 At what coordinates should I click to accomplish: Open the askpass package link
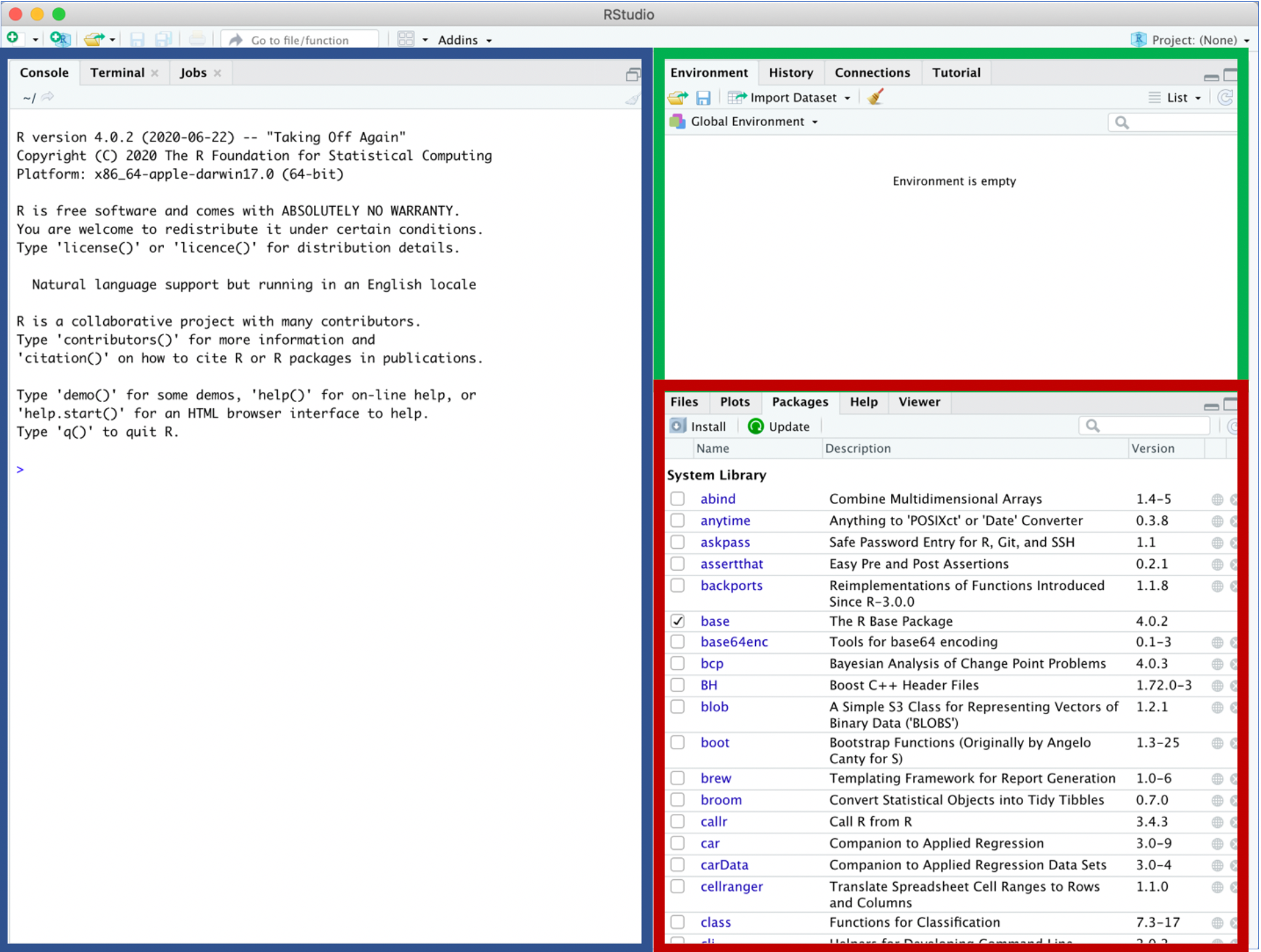[x=725, y=543]
